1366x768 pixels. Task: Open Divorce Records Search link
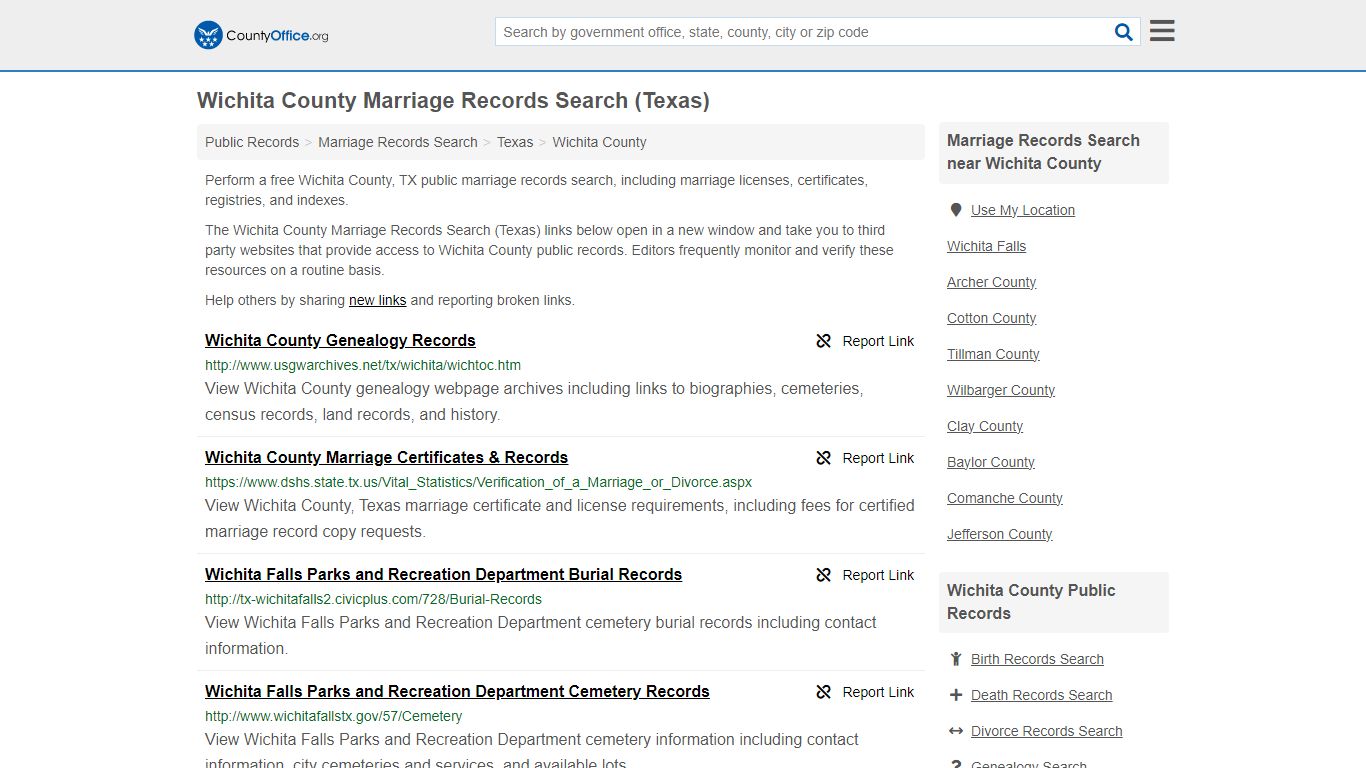1046,731
